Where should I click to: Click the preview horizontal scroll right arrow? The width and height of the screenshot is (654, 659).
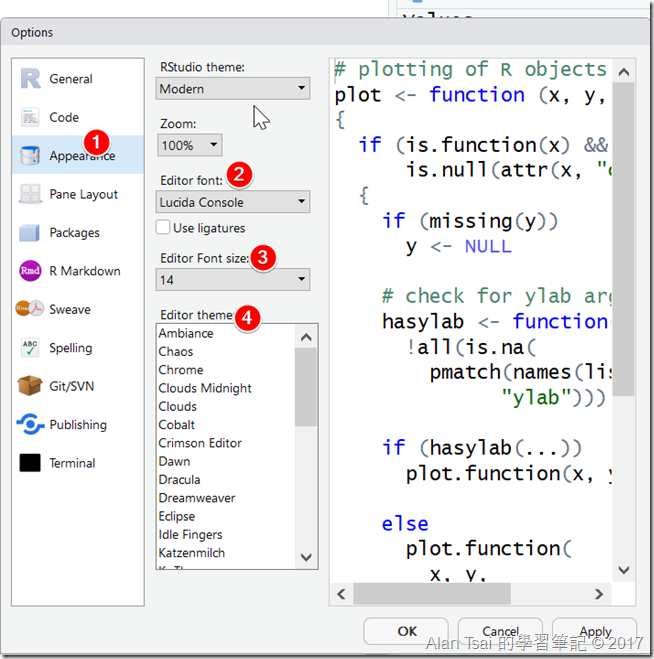[x=599, y=594]
